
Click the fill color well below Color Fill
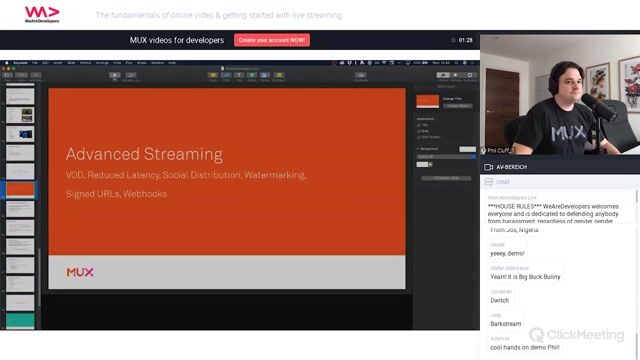point(422,164)
